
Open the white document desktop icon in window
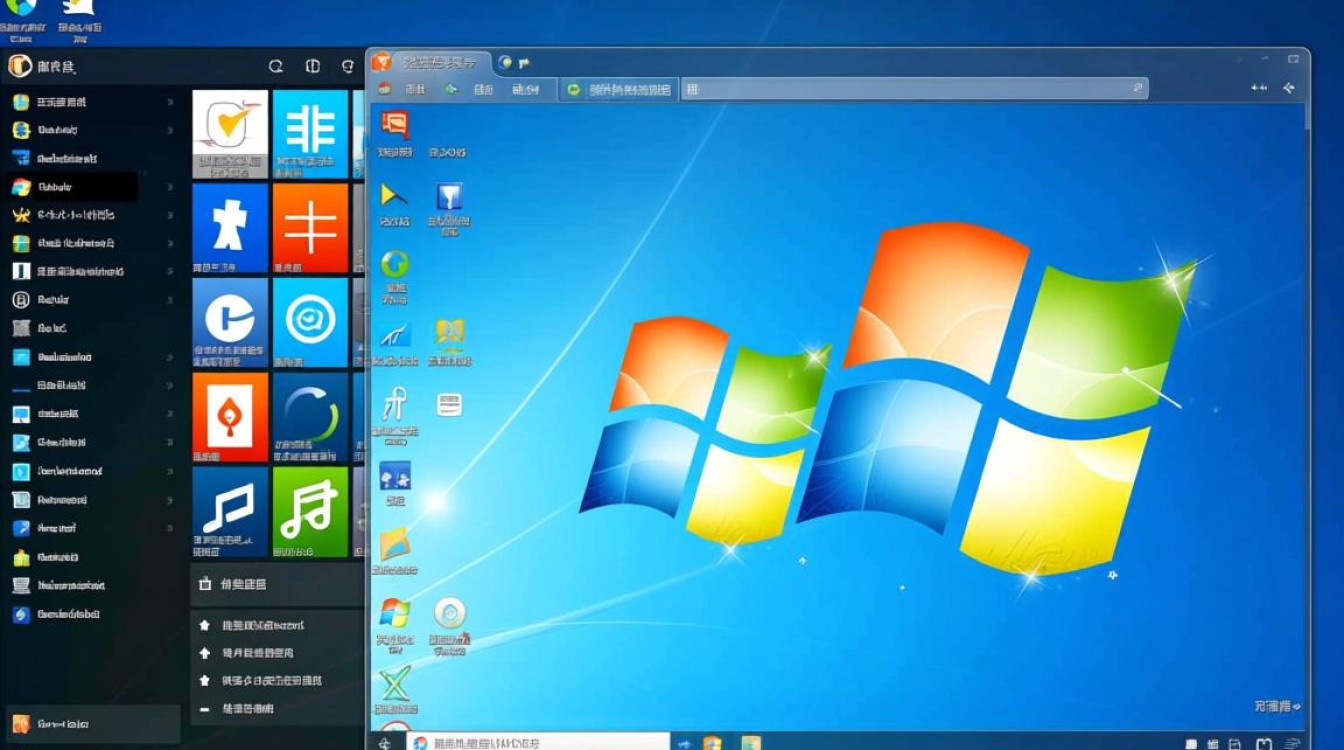[449, 404]
